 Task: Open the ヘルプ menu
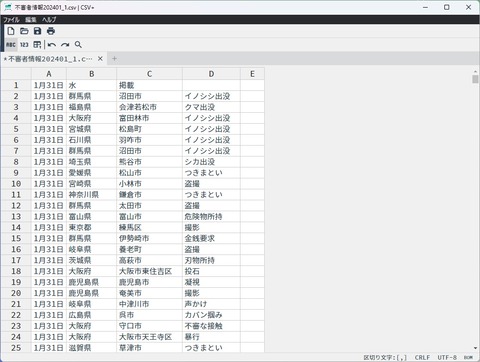(x=49, y=20)
